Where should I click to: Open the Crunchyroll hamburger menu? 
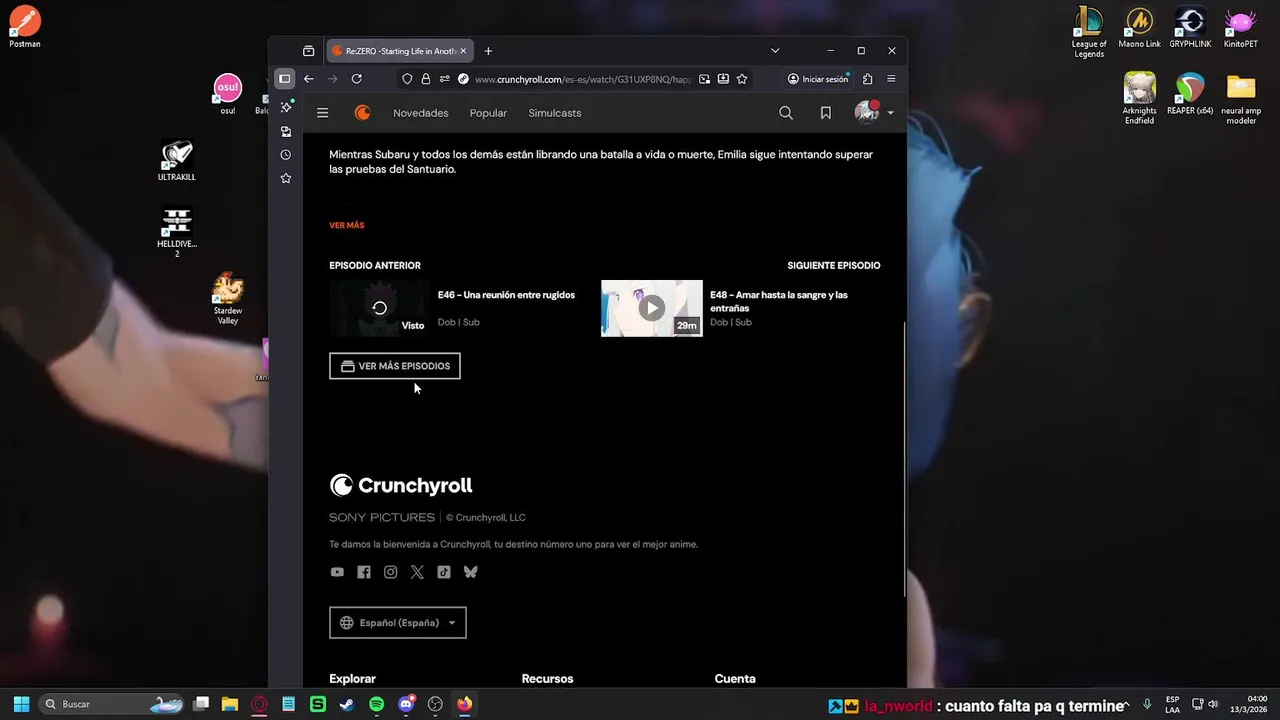click(322, 113)
